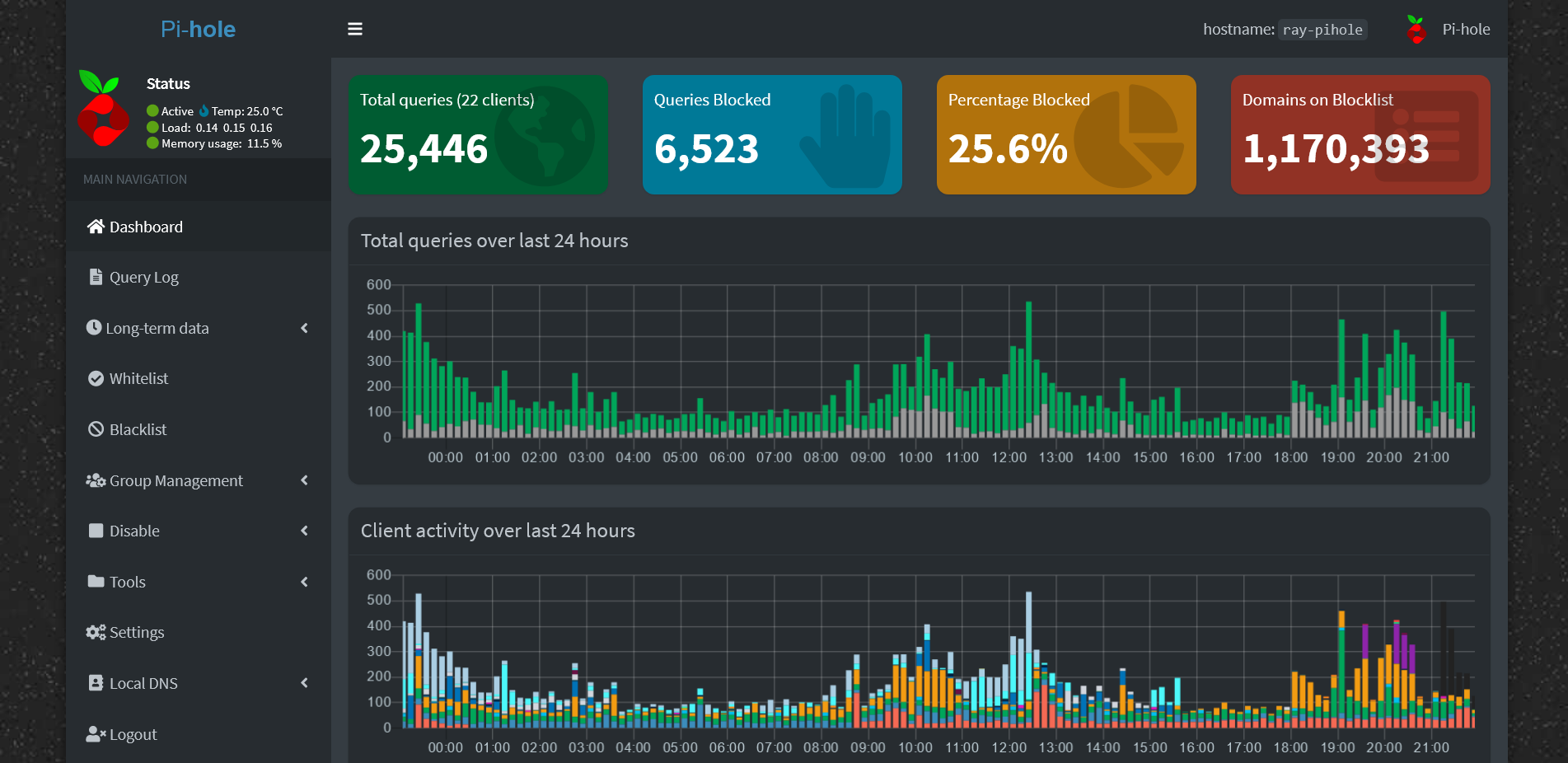Click the Whitelist check-circle icon

pyautogui.click(x=96, y=378)
